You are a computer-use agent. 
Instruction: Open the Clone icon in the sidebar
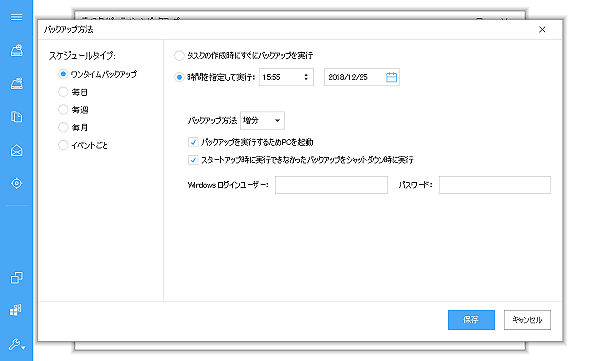[x=16, y=278]
